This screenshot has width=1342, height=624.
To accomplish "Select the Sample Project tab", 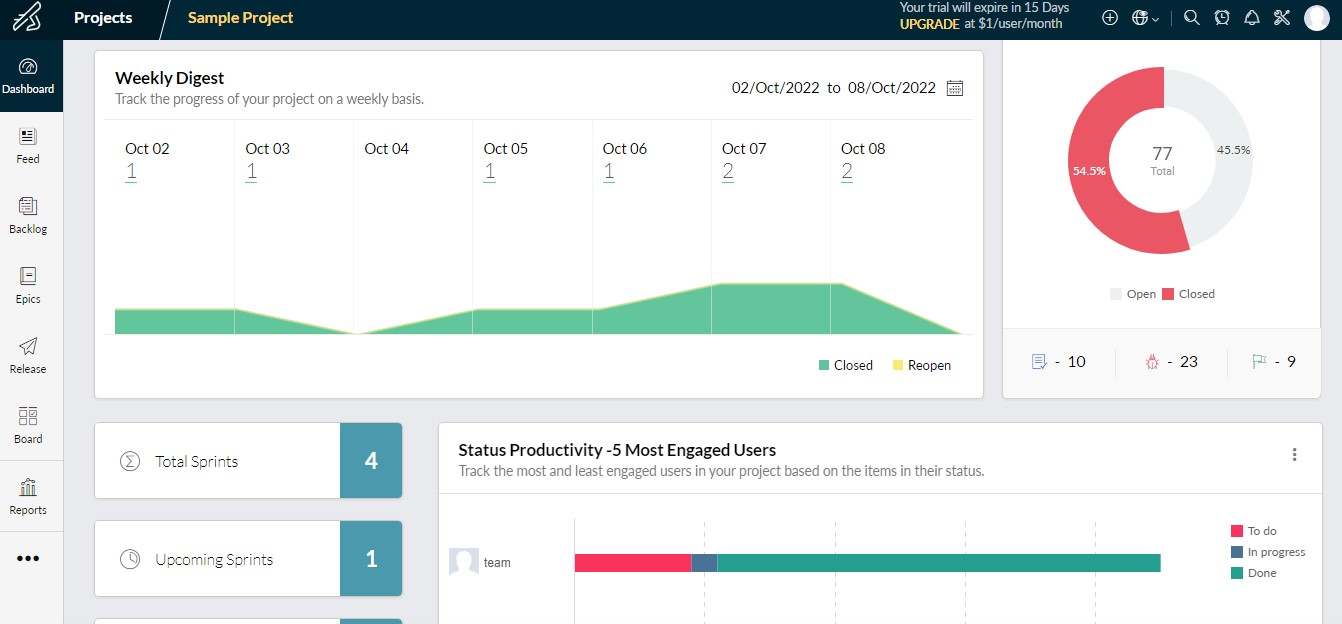I will pyautogui.click(x=241, y=18).
